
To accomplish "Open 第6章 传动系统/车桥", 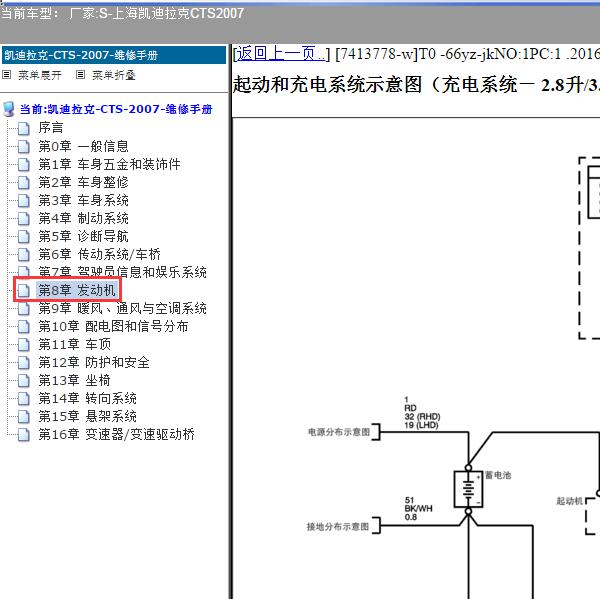I will click(x=99, y=254).
